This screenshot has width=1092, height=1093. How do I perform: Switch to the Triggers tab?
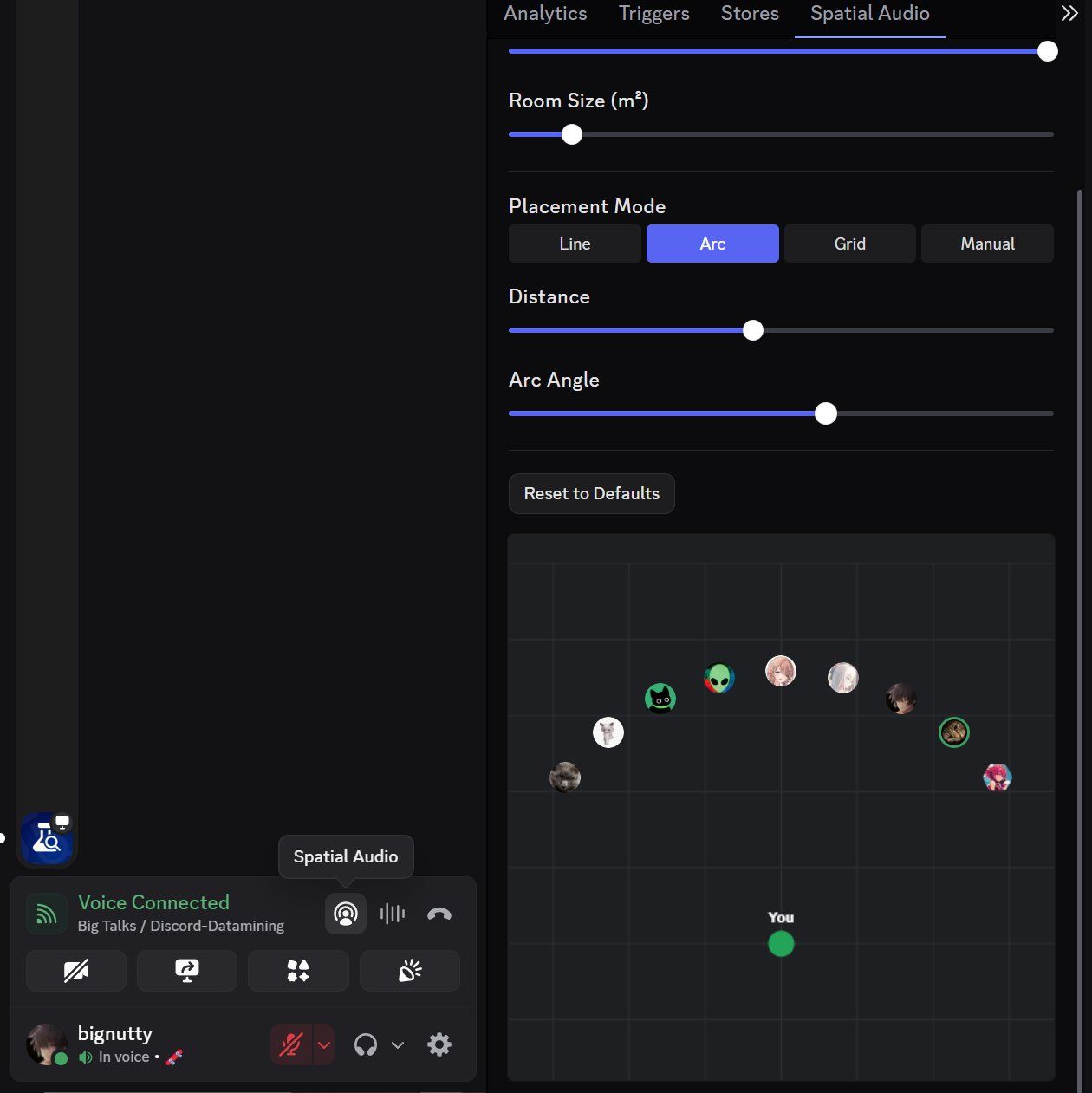pyautogui.click(x=654, y=14)
